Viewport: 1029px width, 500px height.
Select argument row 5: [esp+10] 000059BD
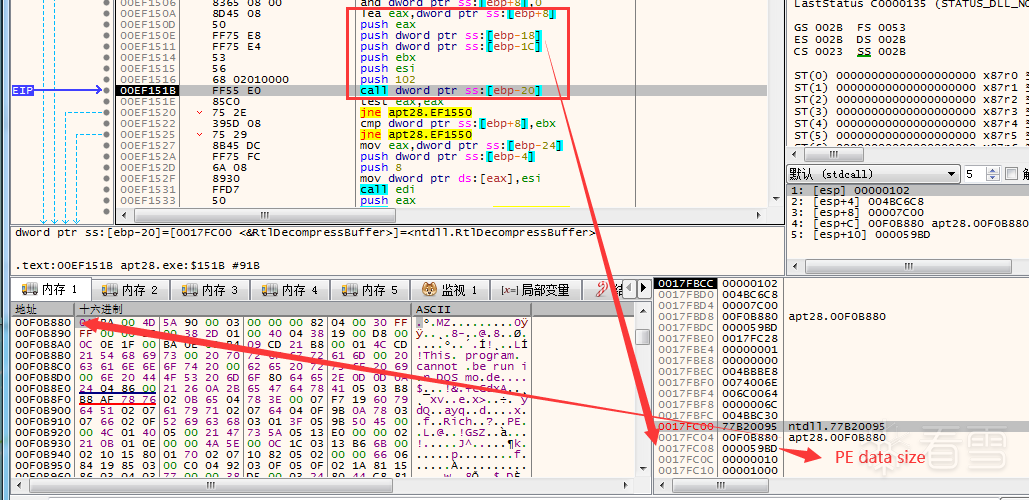click(908, 235)
